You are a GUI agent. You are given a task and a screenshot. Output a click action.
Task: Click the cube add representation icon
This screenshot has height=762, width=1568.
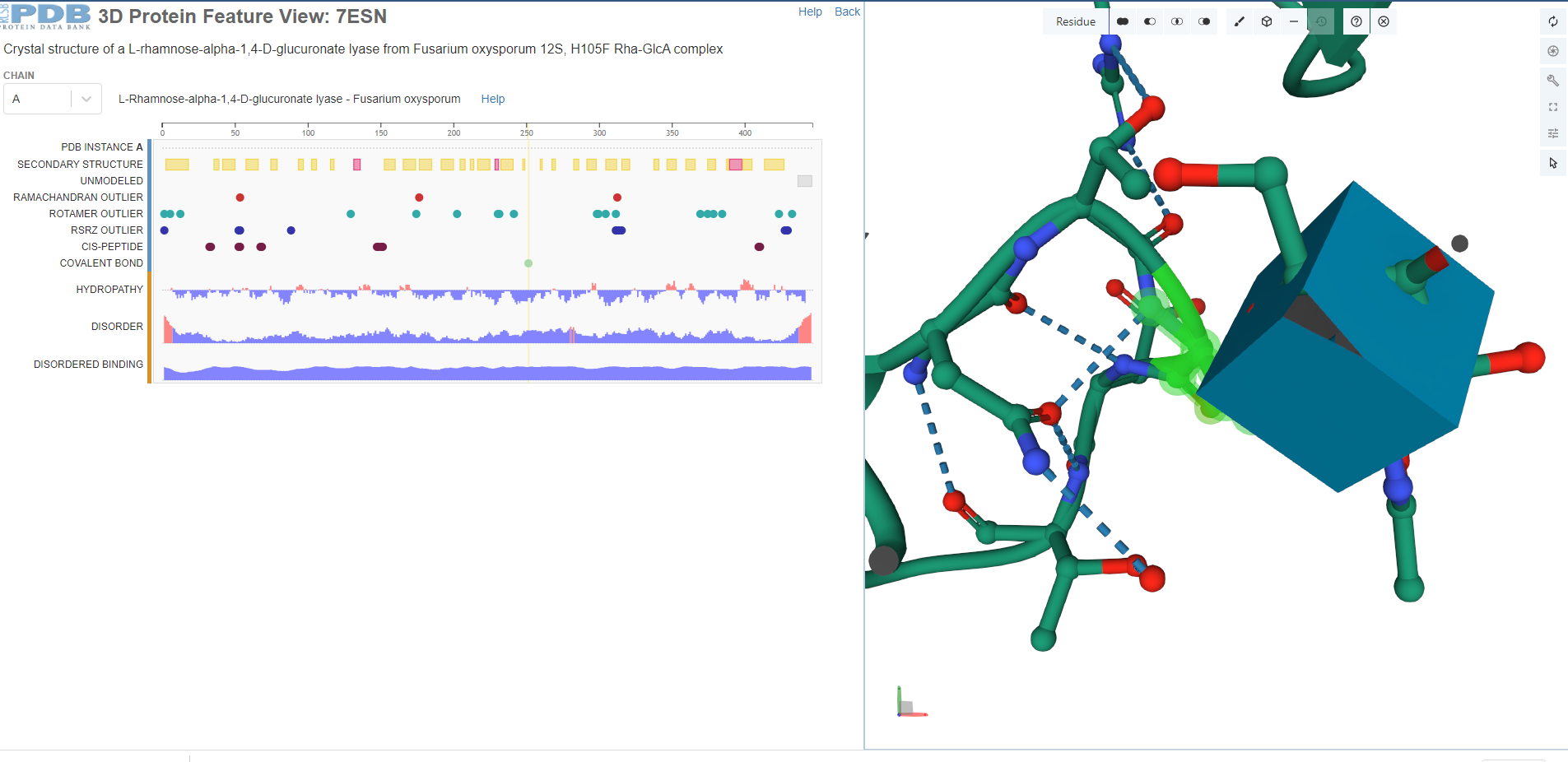coord(1267,21)
